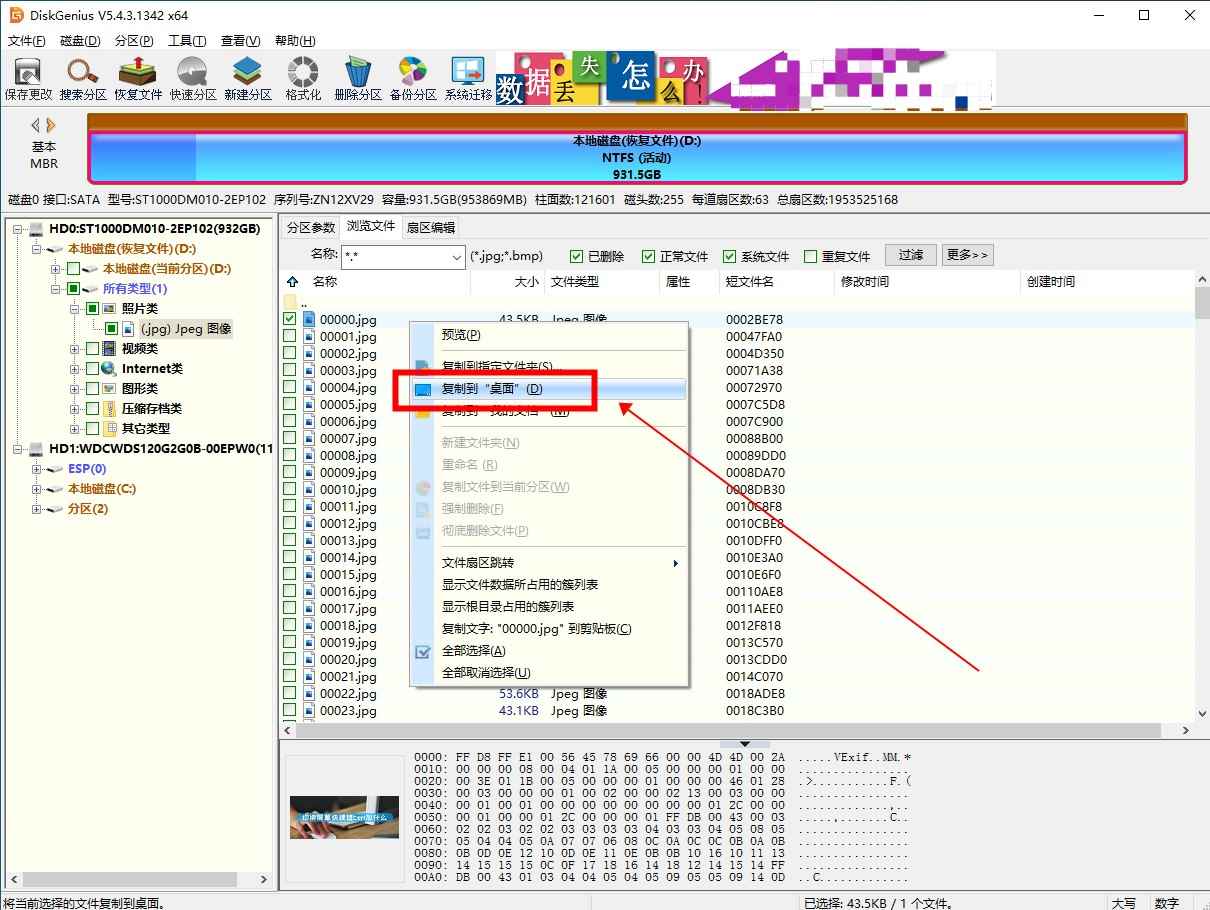
Task: Open the 搜索分区 tool
Action: point(83,79)
